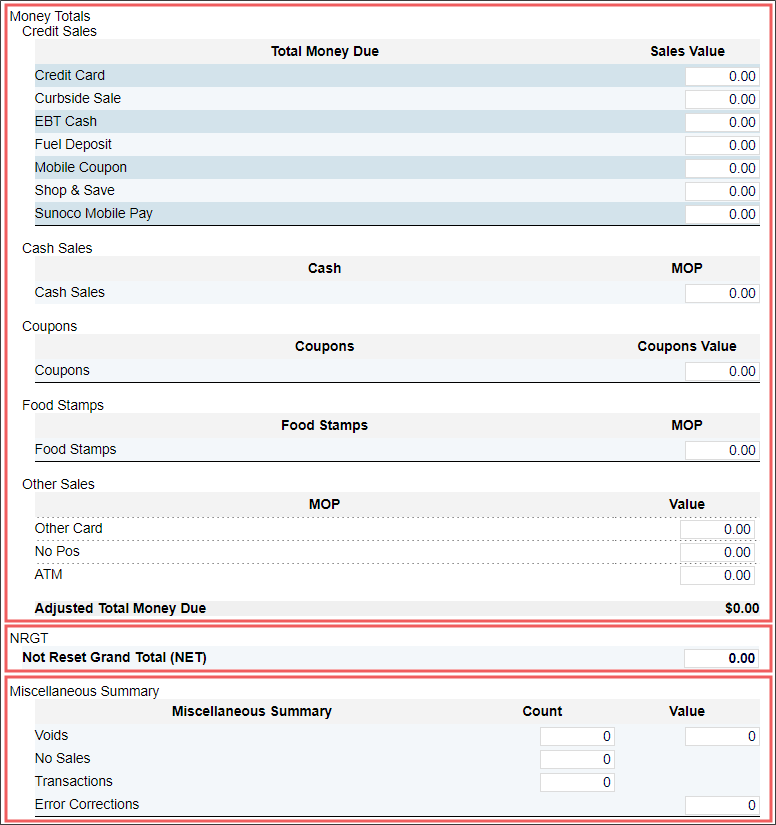Click the ATM row label
The image size is (776, 825).
tap(48, 575)
